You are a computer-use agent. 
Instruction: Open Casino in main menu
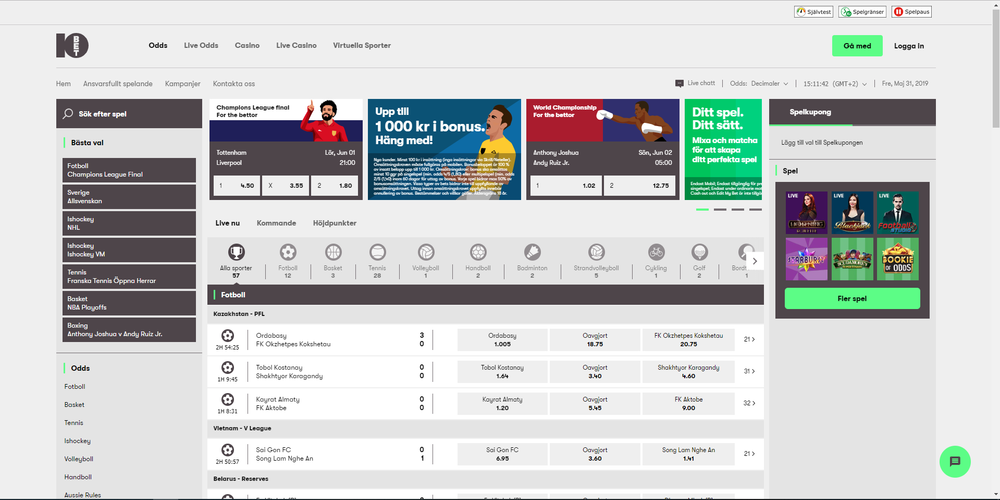click(x=247, y=46)
